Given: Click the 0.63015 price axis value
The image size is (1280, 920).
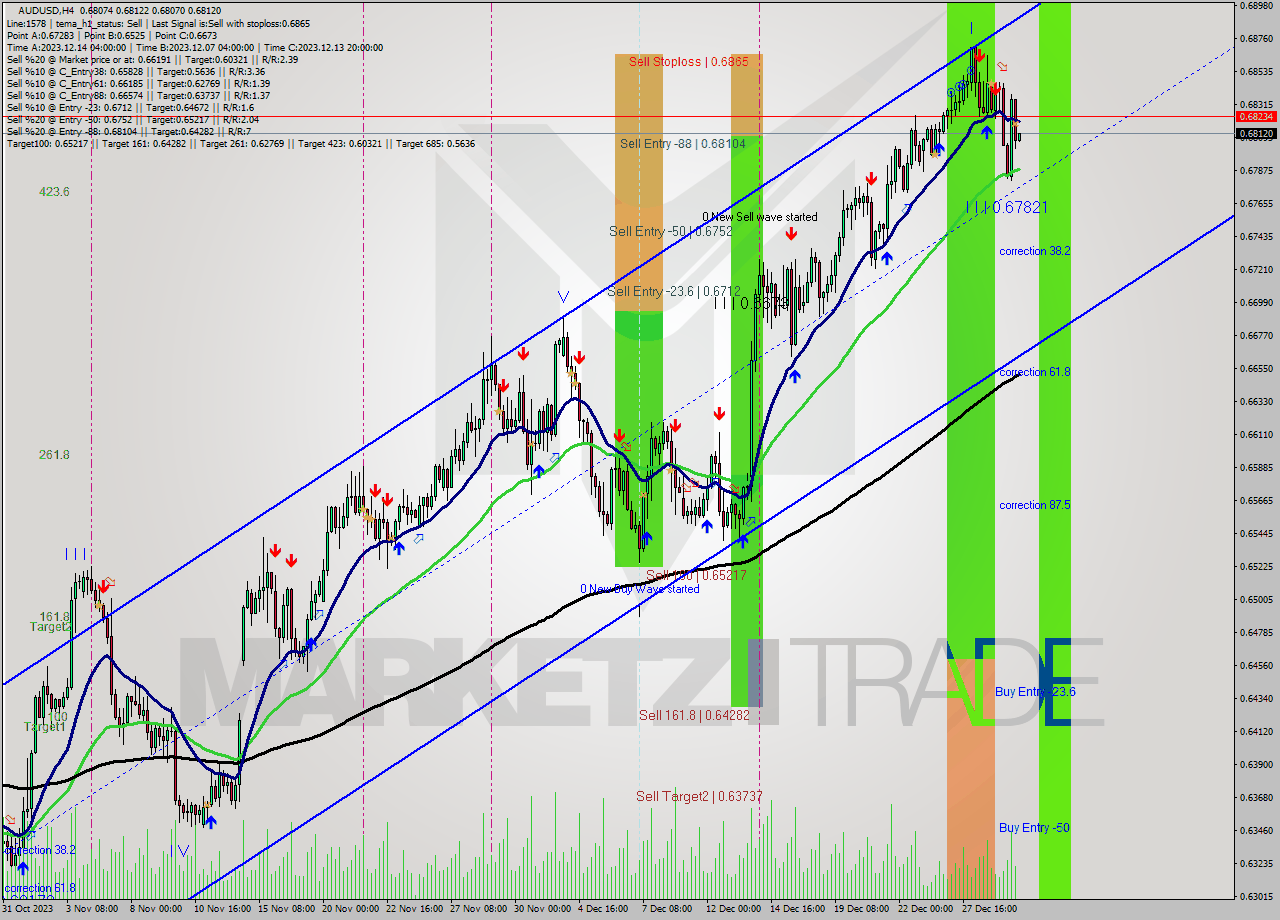Looking at the screenshot, I should click(1258, 896).
